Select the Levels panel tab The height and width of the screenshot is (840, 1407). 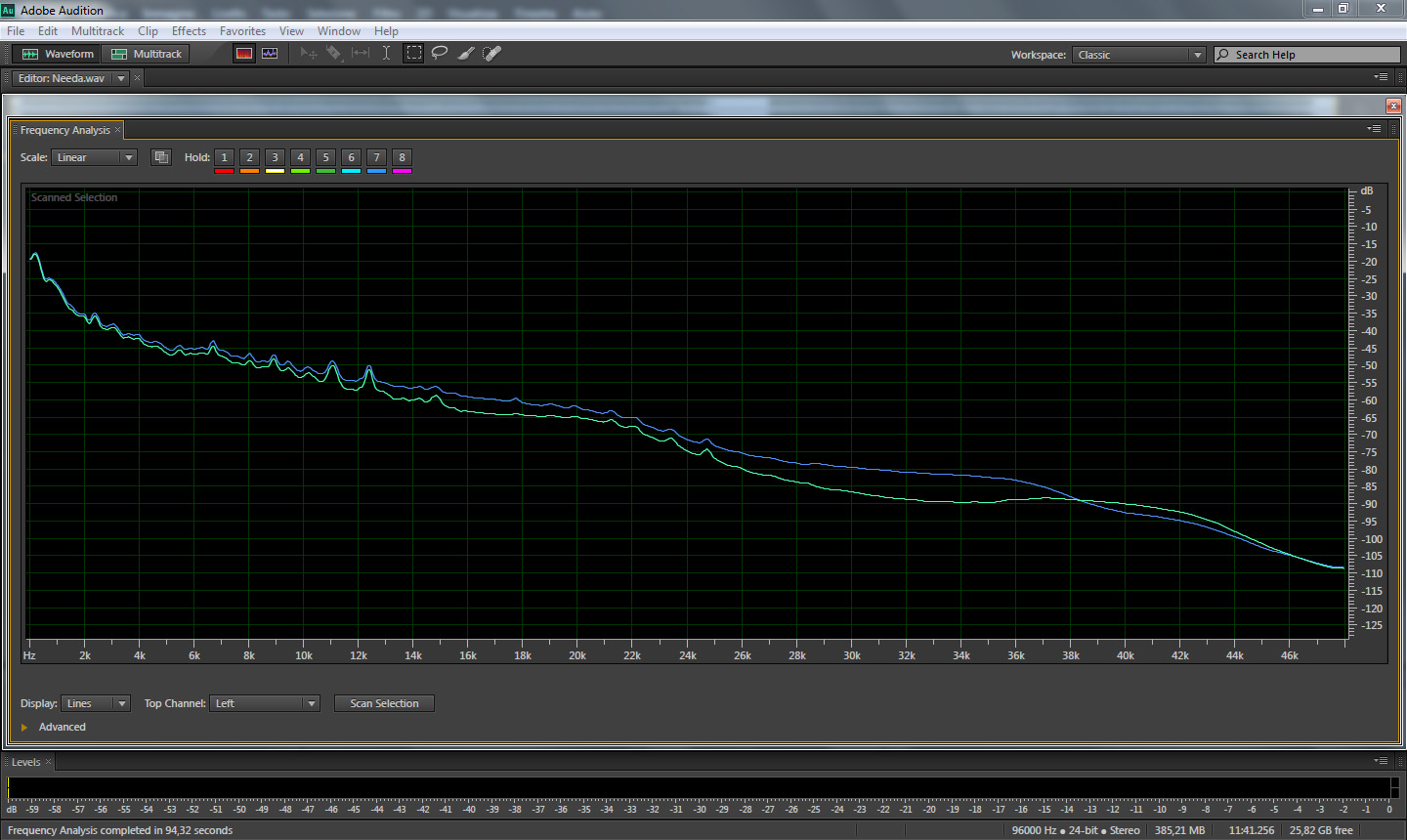coord(26,762)
